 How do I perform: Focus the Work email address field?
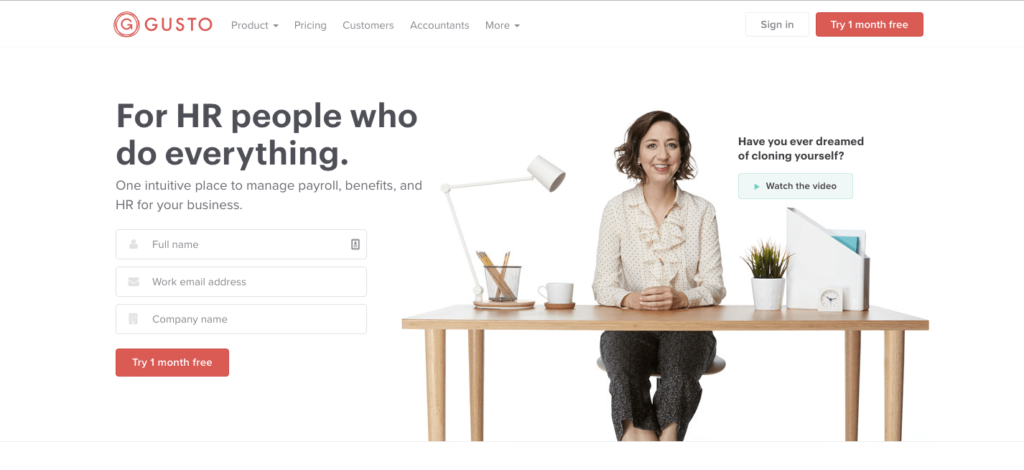pos(241,282)
